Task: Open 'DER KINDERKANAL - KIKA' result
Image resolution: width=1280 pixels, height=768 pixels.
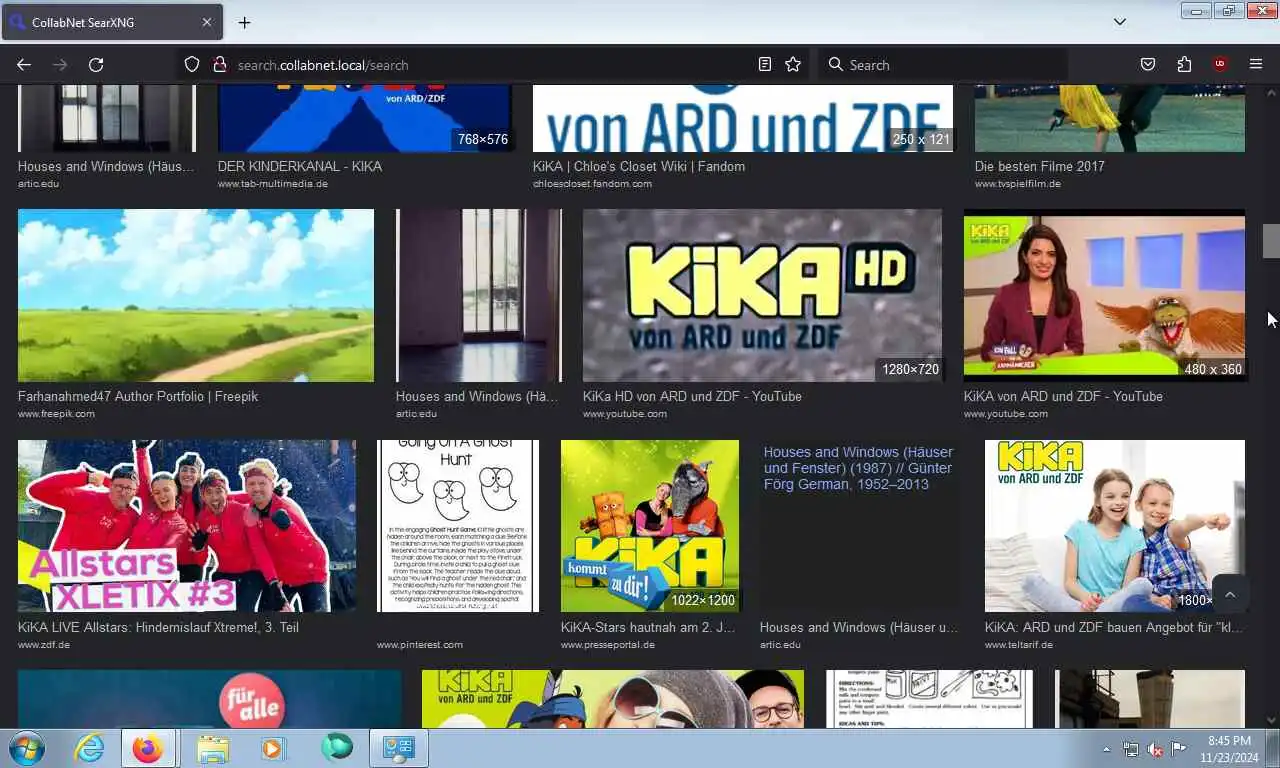Action: click(300, 166)
